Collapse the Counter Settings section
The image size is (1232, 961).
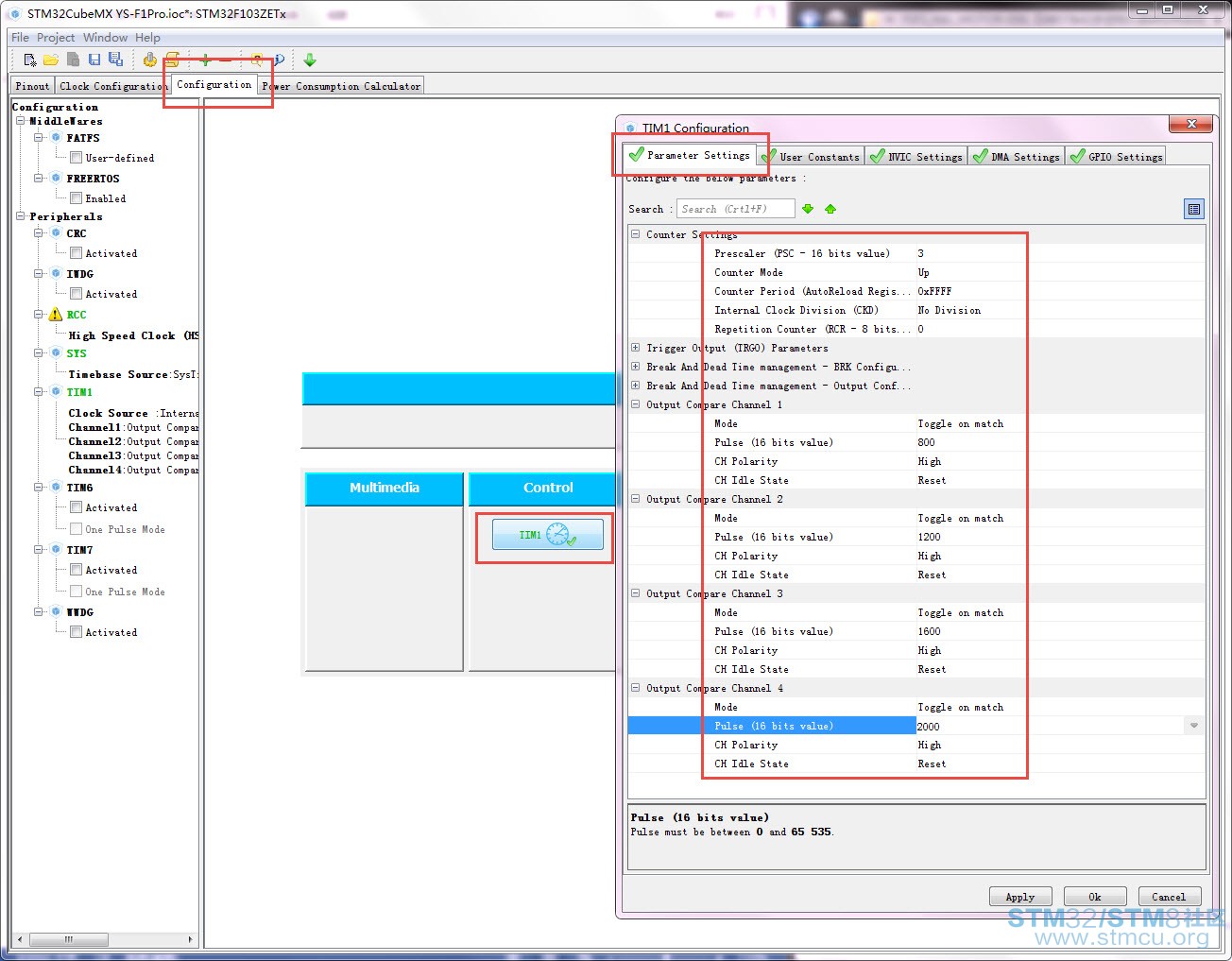[x=636, y=234]
